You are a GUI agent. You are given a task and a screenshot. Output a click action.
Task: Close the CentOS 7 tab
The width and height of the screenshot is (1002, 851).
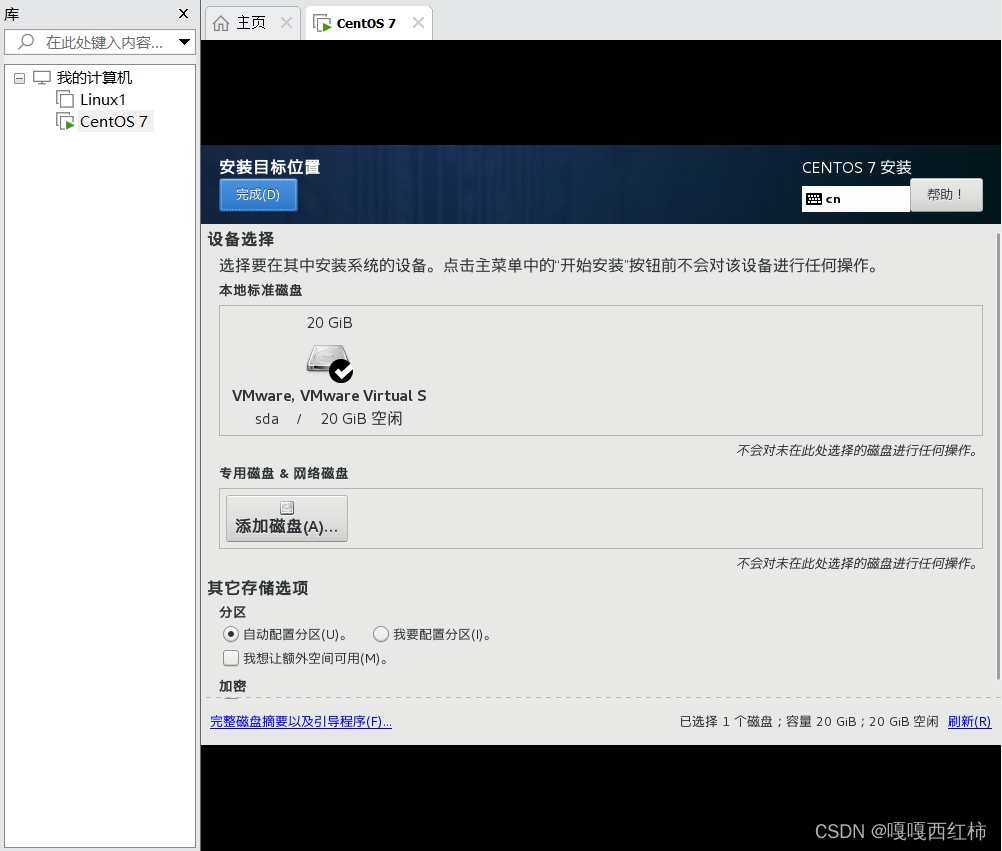[418, 23]
